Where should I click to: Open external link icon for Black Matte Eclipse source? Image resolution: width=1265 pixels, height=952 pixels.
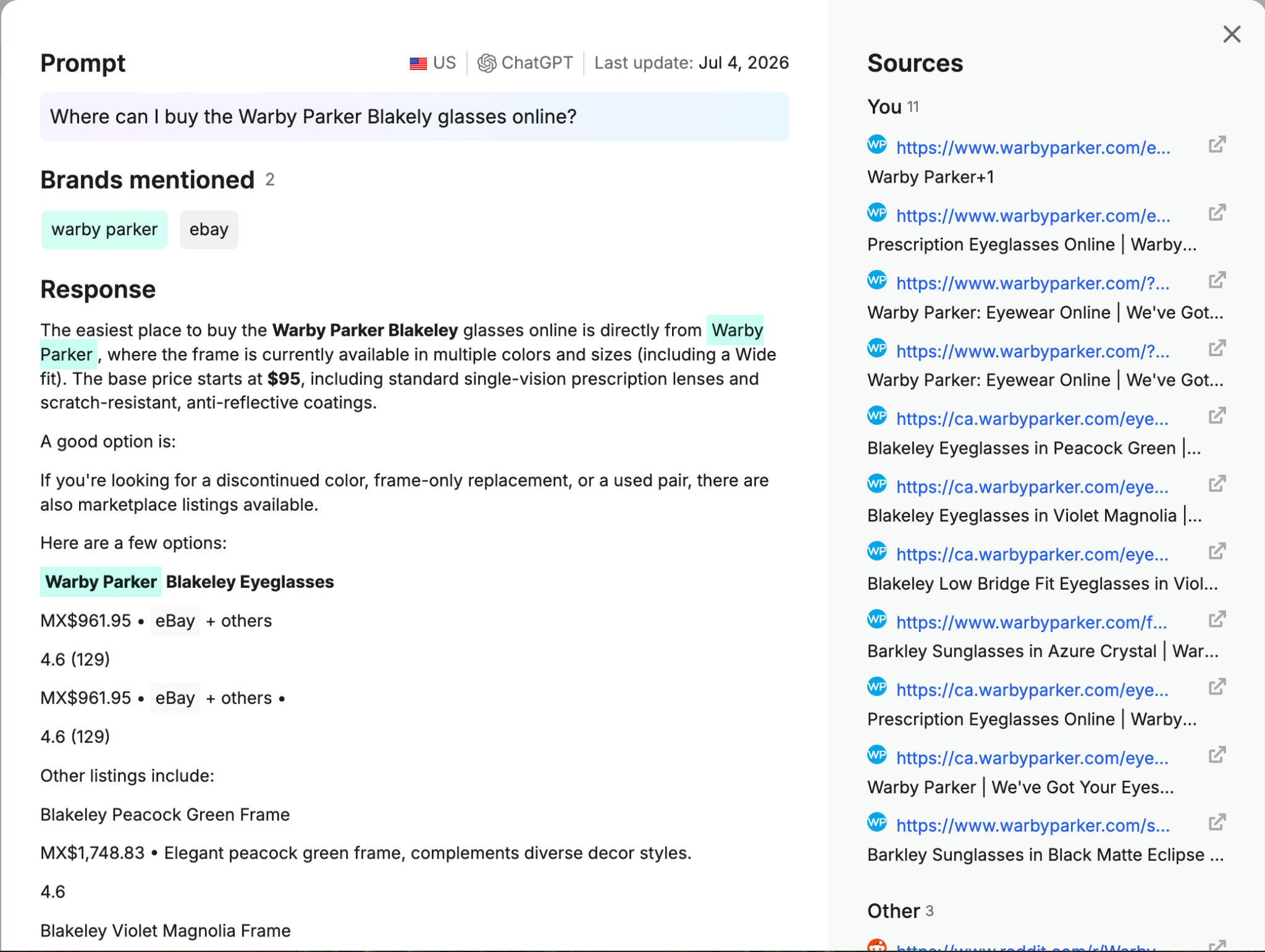(x=1217, y=822)
